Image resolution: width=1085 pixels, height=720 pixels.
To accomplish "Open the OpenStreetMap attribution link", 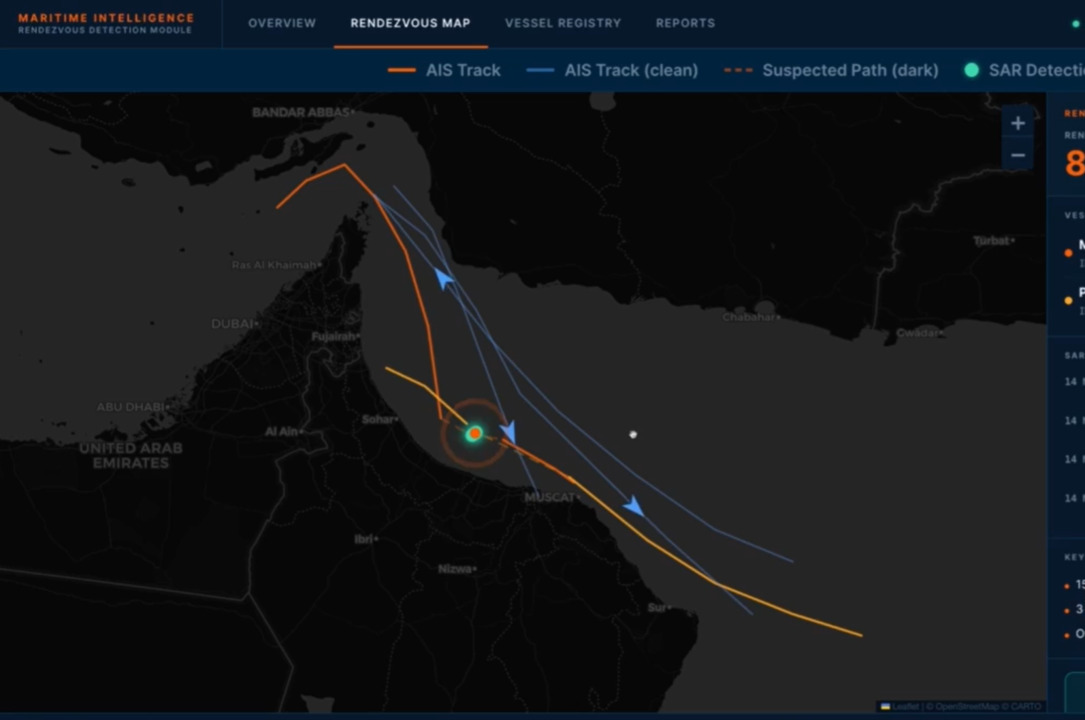I will pyautogui.click(x=965, y=706).
